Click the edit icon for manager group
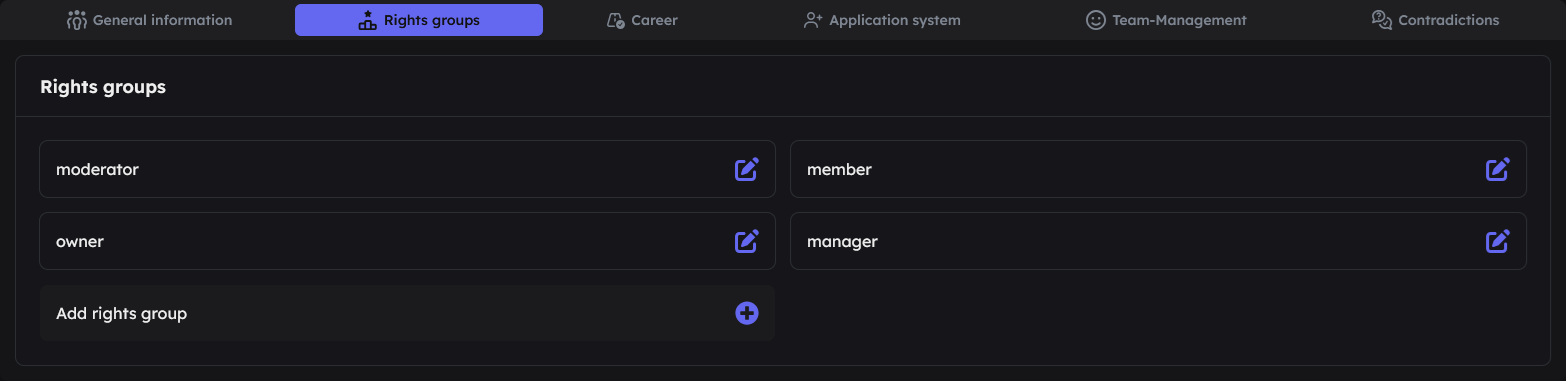Screen dimensions: 1566x381 pyautogui.click(x=1498, y=241)
